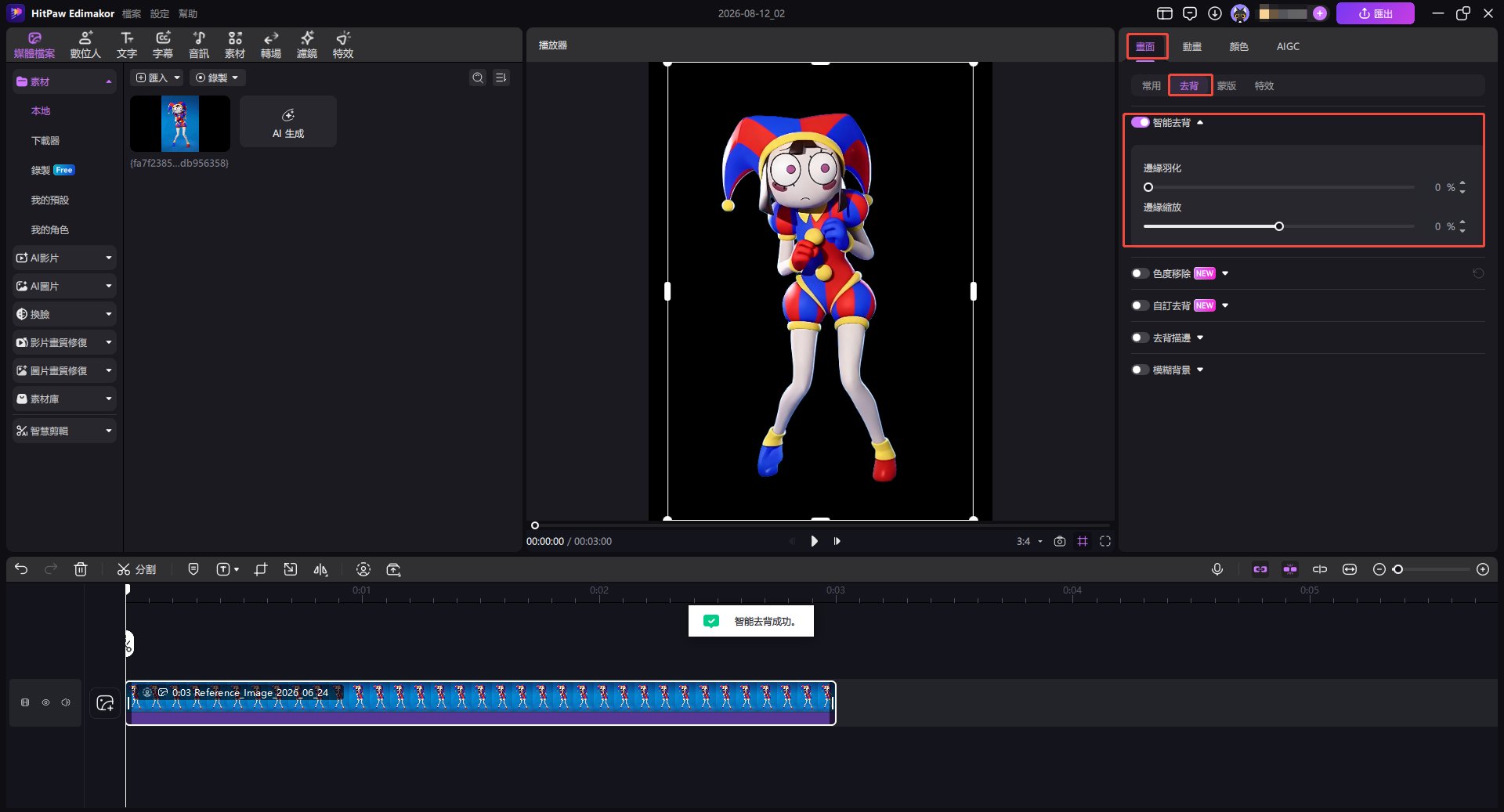Expand the 模糊背景 section arrow
The width and height of the screenshot is (1504, 812).
pos(1200,370)
